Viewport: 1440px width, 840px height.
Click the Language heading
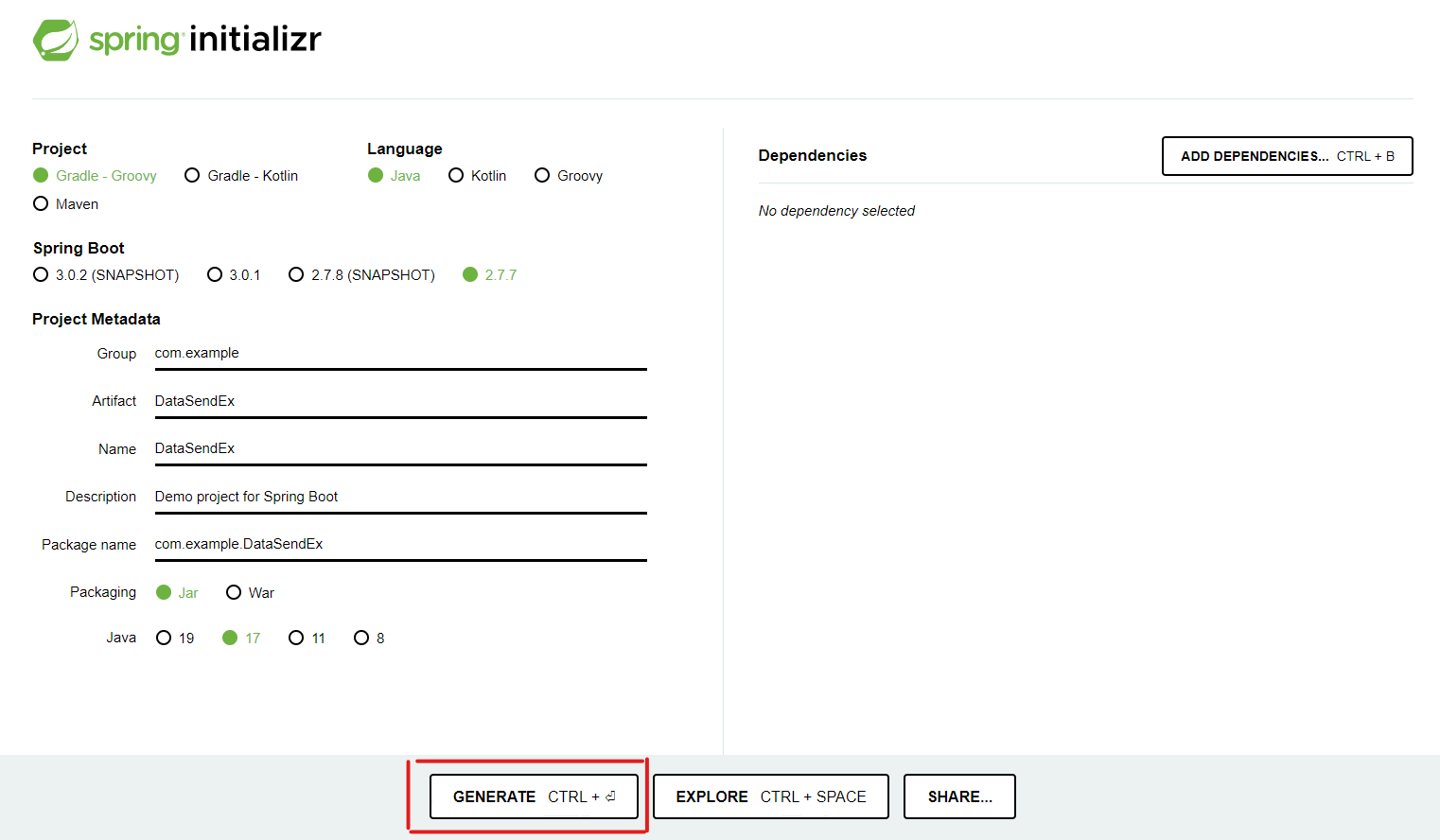click(x=405, y=149)
